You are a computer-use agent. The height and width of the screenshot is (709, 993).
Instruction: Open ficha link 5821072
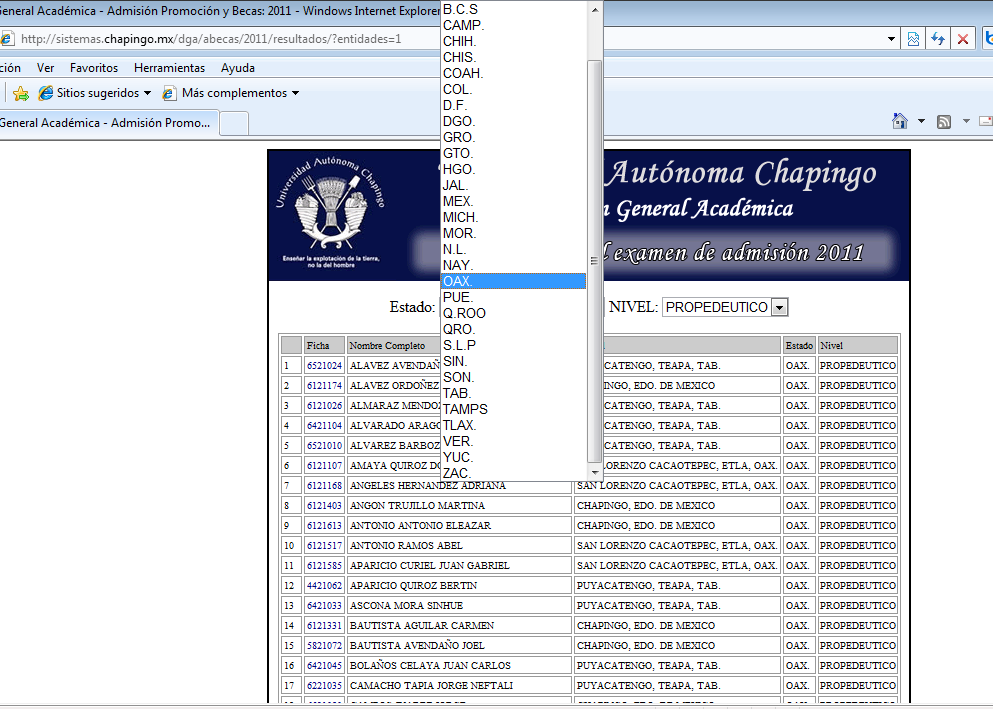coord(324,646)
